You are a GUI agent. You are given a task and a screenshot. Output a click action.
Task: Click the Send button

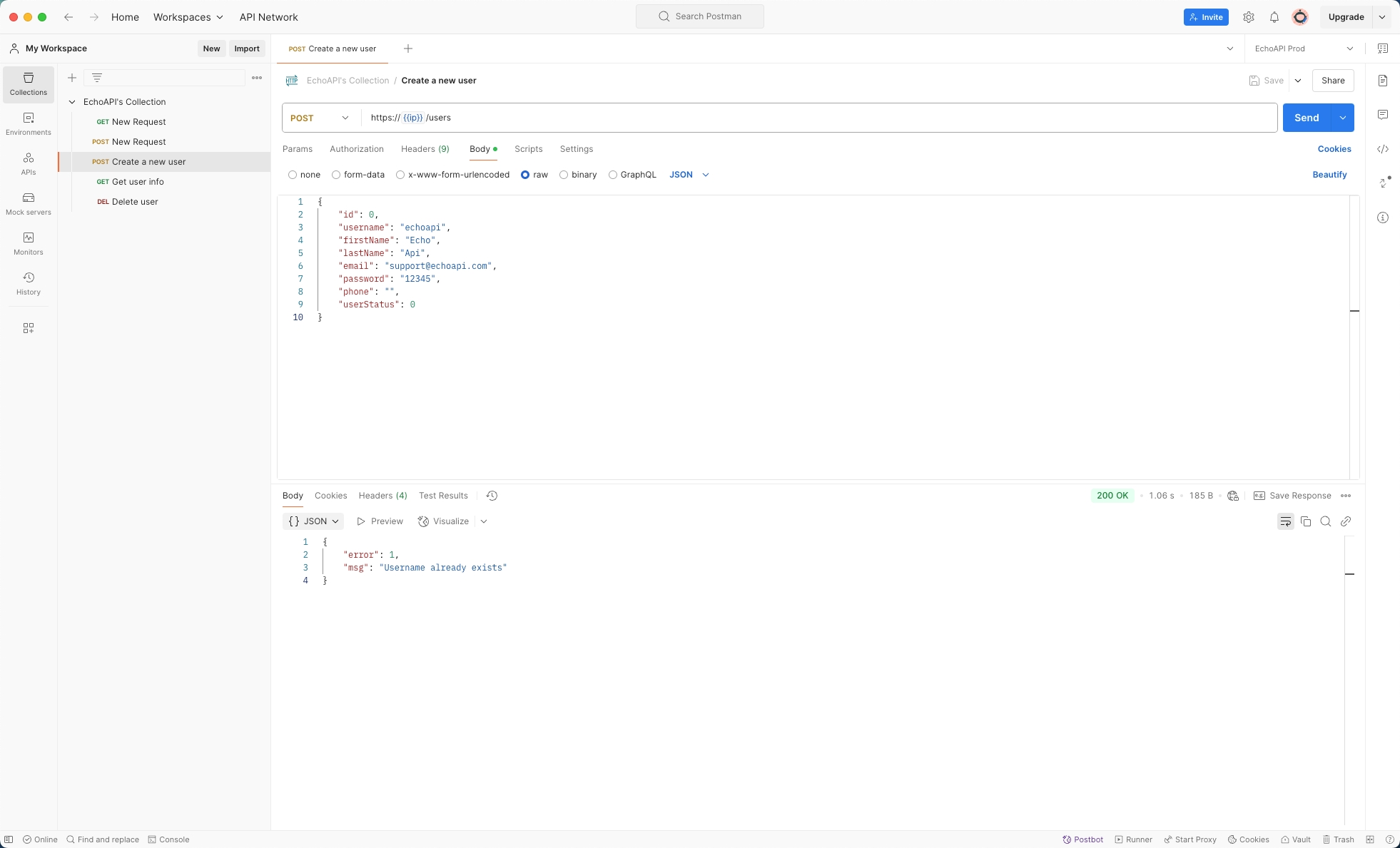1307,118
